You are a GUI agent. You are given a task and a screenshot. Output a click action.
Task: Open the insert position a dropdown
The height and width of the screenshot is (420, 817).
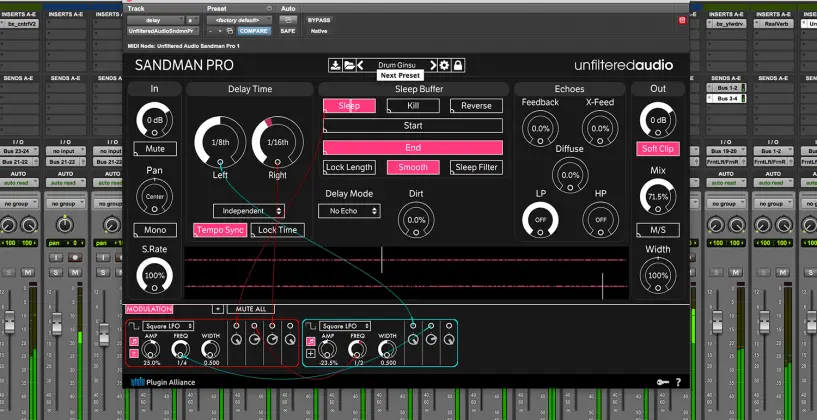tap(193, 20)
